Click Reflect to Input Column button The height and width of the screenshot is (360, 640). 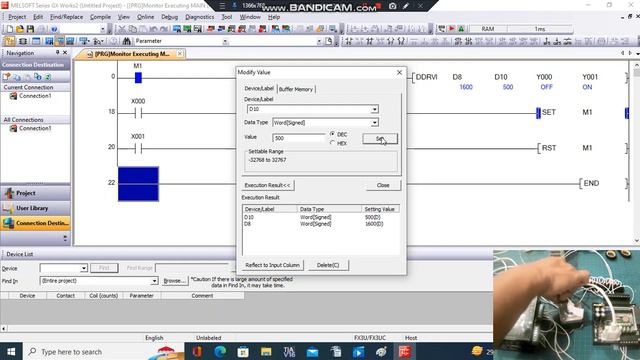click(272, 265)
